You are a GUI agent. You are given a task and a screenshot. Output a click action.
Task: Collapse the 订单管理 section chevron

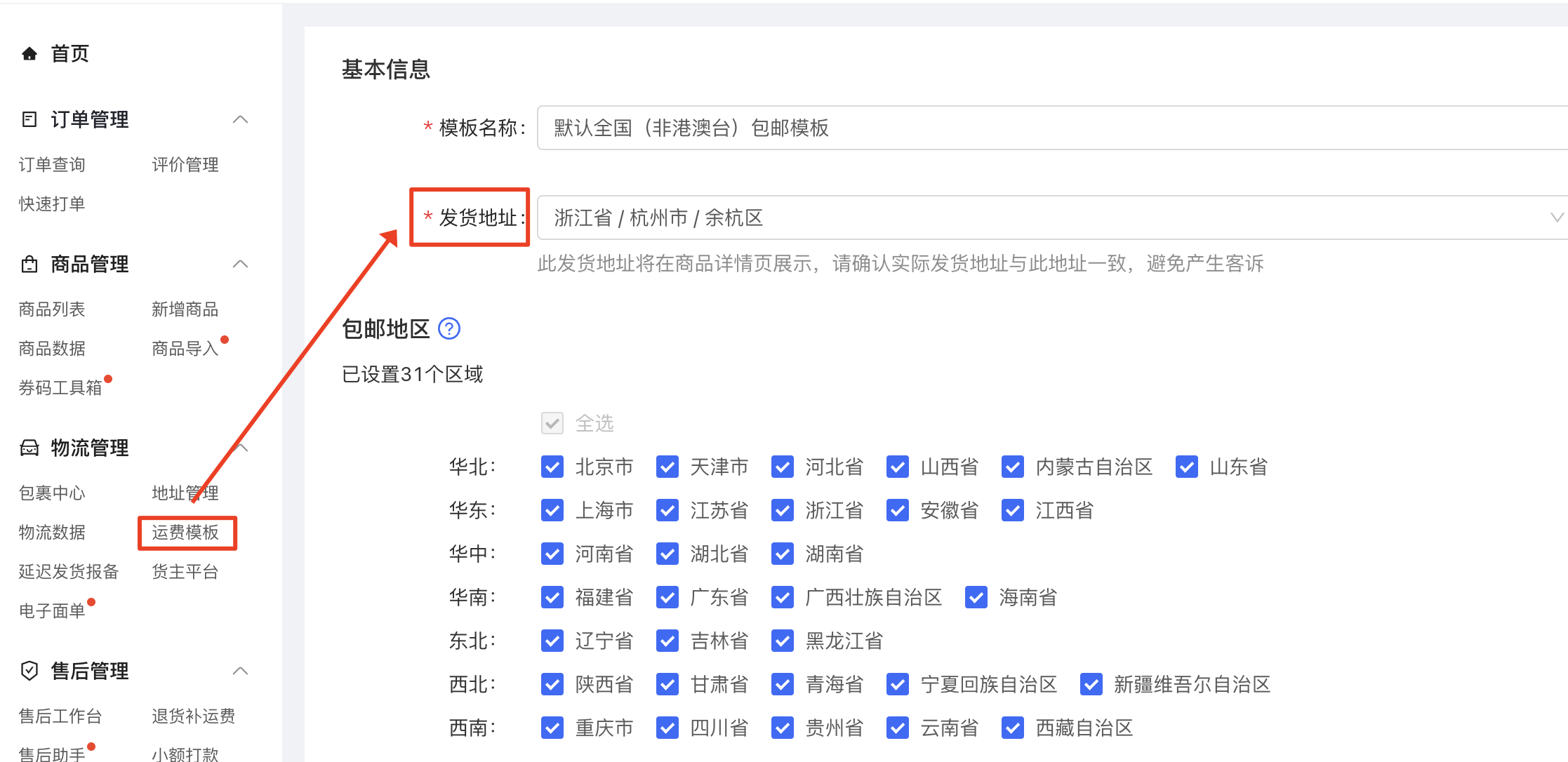click(240, 119)
